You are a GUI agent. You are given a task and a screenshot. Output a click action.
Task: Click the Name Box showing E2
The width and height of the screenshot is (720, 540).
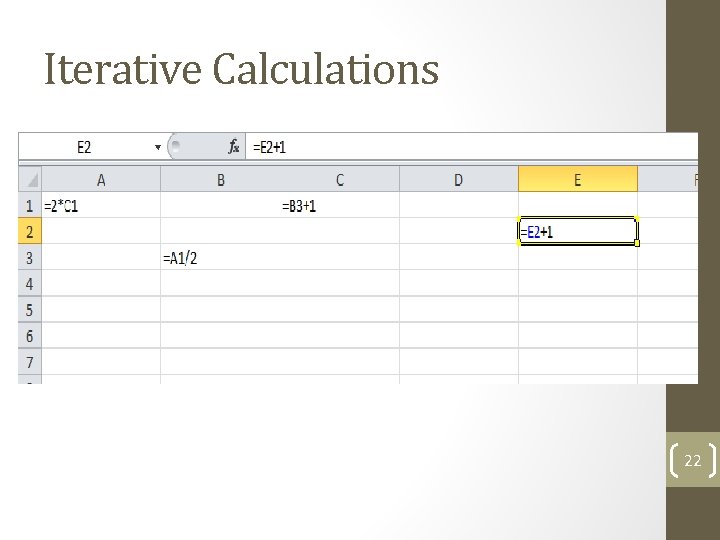(x=85, y=147)
